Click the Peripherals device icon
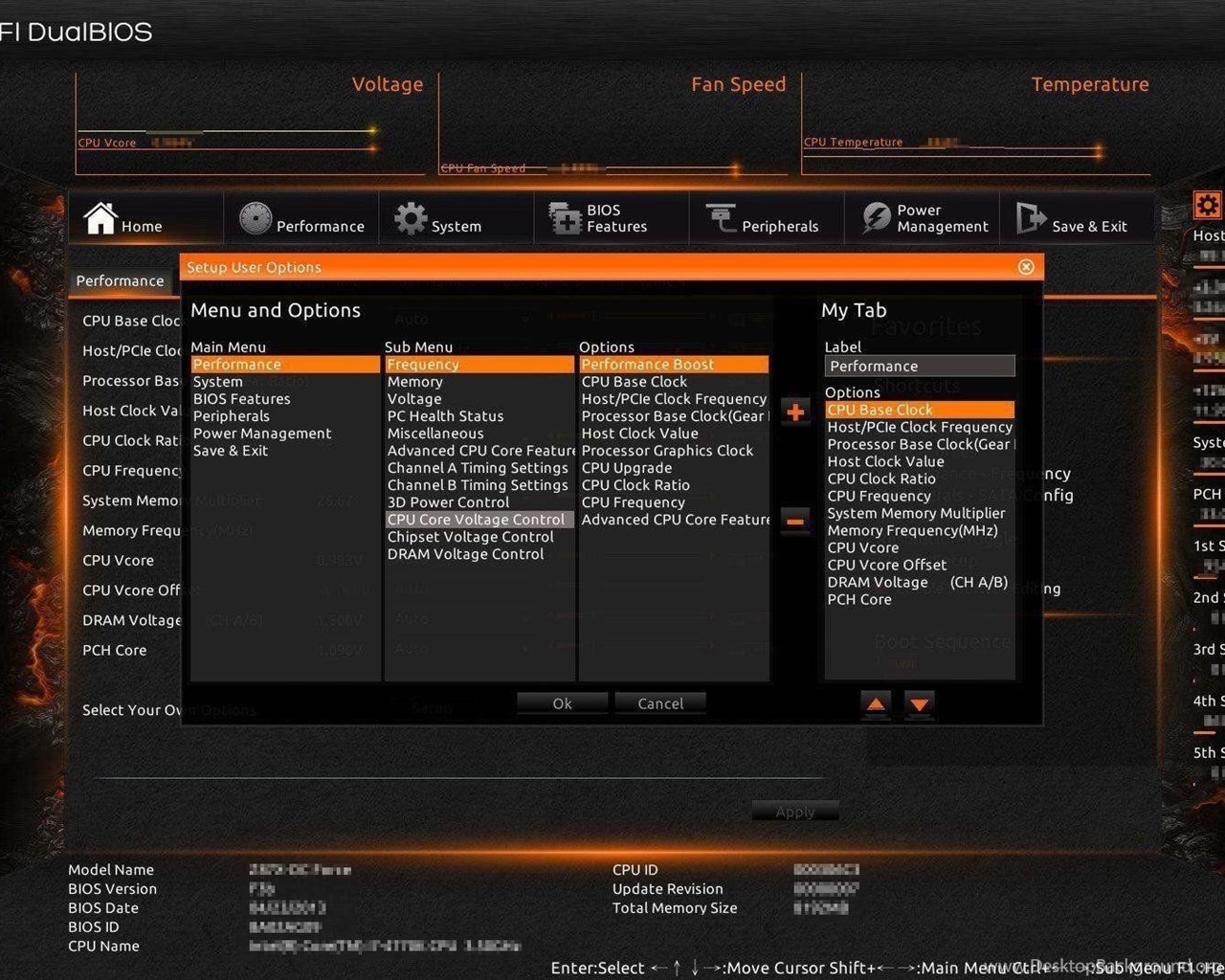This screenshot has height=980, width=1225. click(x=721, y=218)
